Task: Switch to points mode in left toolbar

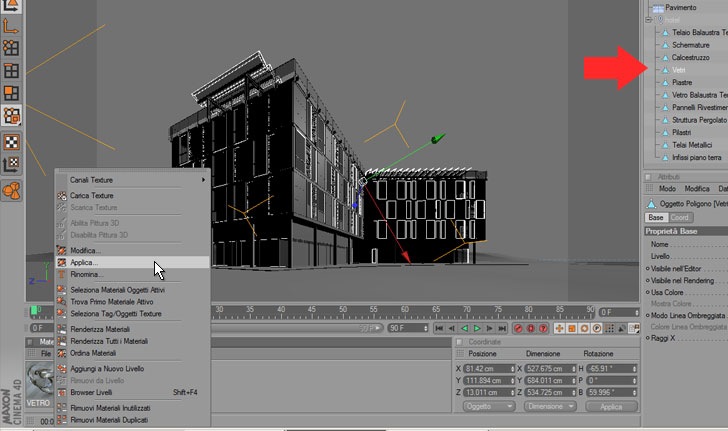Action: [x=11, y=47]
